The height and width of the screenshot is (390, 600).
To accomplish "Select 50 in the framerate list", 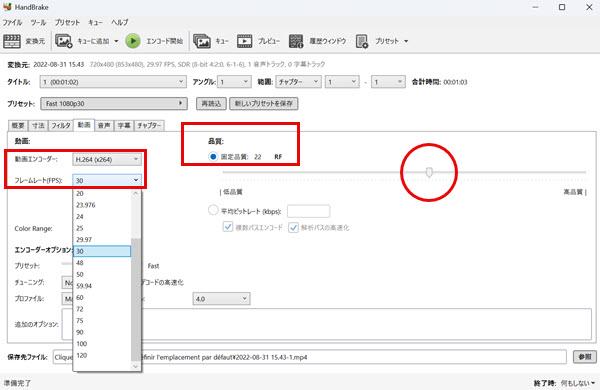I will (102, 274).
